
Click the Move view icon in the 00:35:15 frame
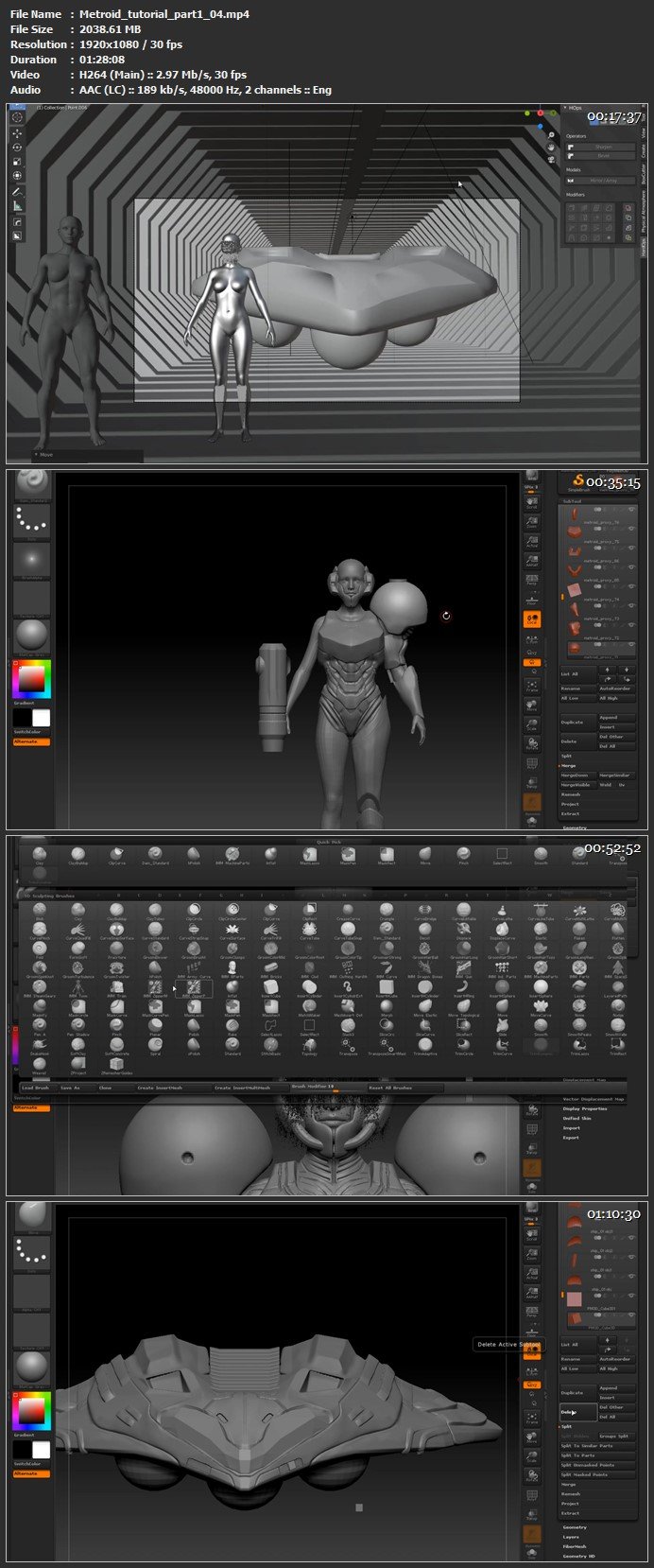(x=531, y=706)
